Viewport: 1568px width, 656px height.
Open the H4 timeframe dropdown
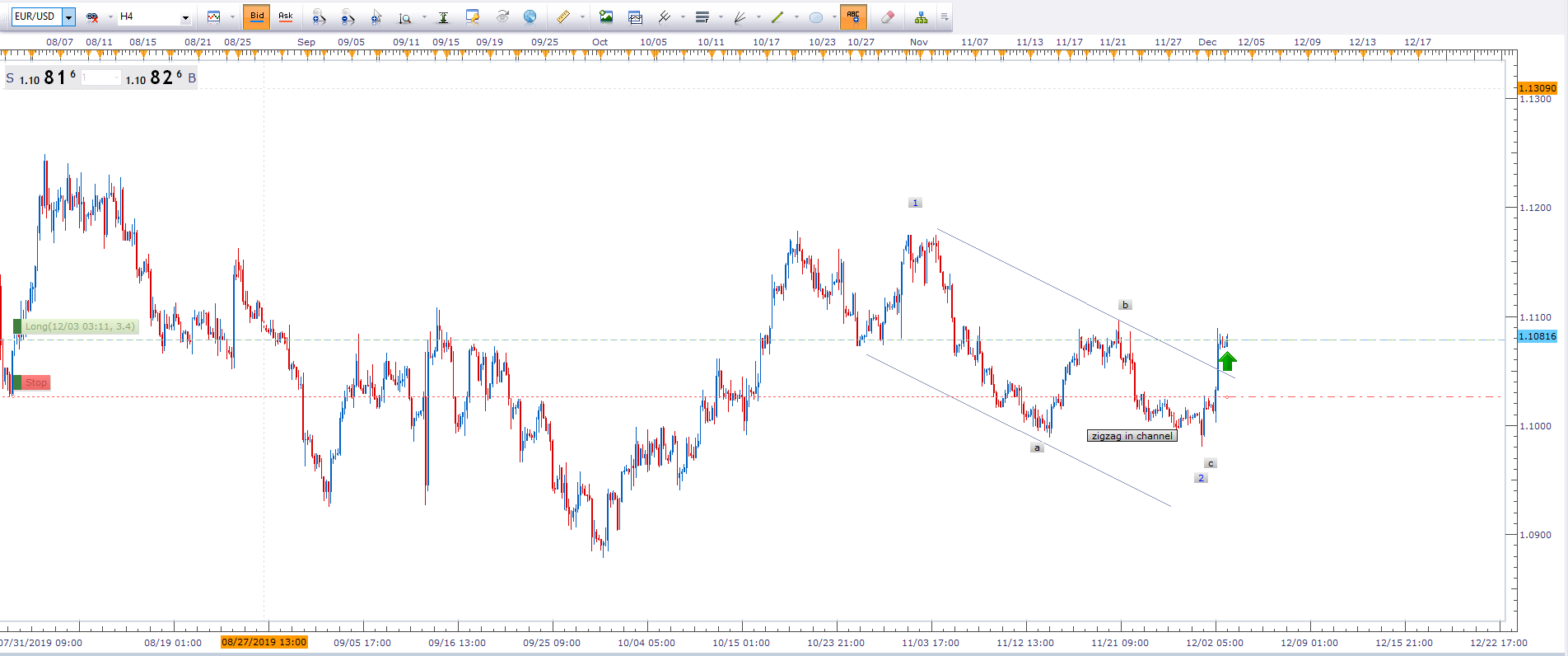tap(185, 17)
